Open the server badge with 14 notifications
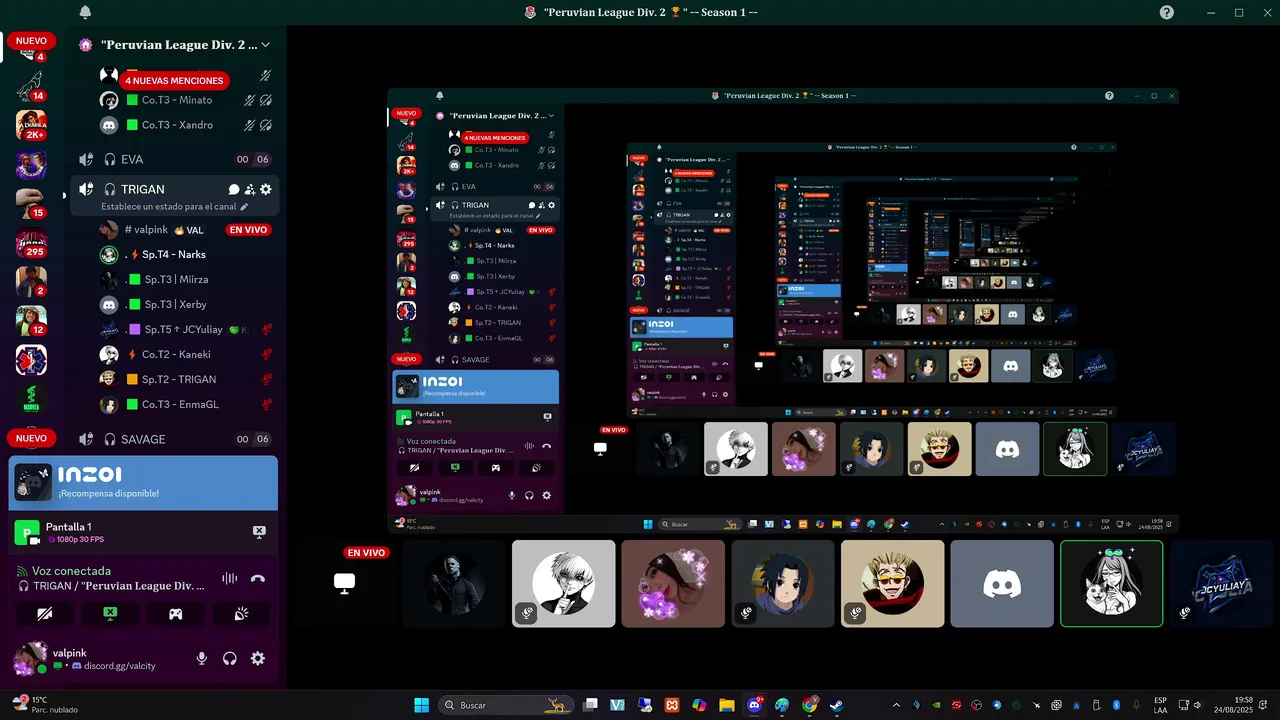The image size is (1280, 720). tap(31, 89)
